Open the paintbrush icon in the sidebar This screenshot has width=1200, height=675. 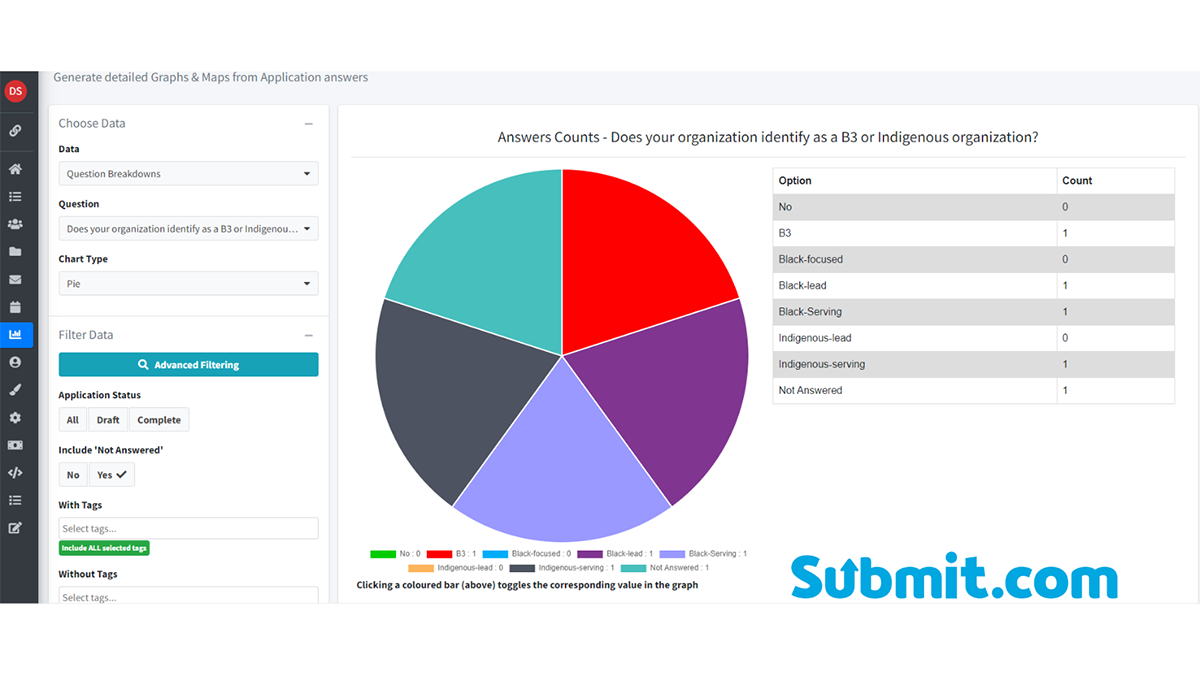pyautogui.click(x=16, y=389)
